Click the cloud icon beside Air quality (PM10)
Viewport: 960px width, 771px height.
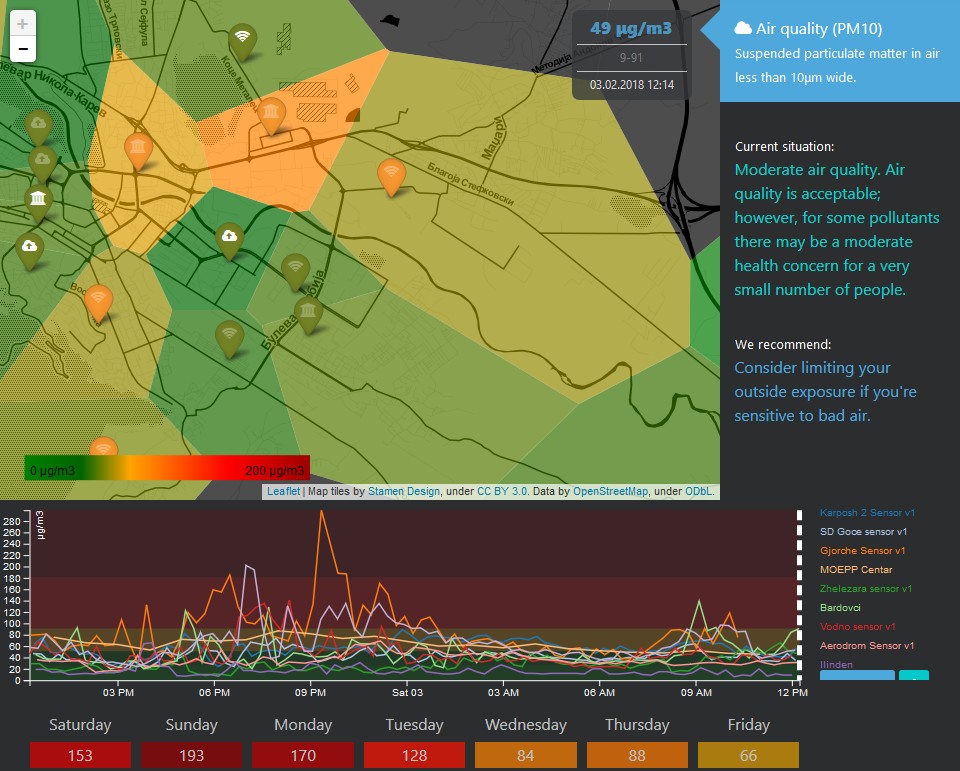tap(743, 28)
